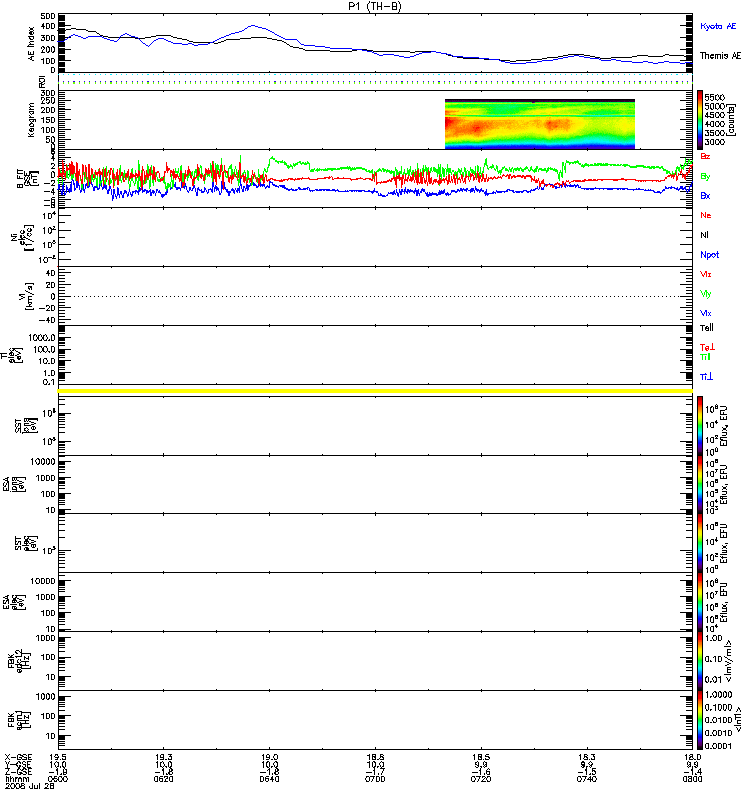The image size is (750, 800).
Task: Select the blue Ti⊥ legend label
Action: (706, 377)
